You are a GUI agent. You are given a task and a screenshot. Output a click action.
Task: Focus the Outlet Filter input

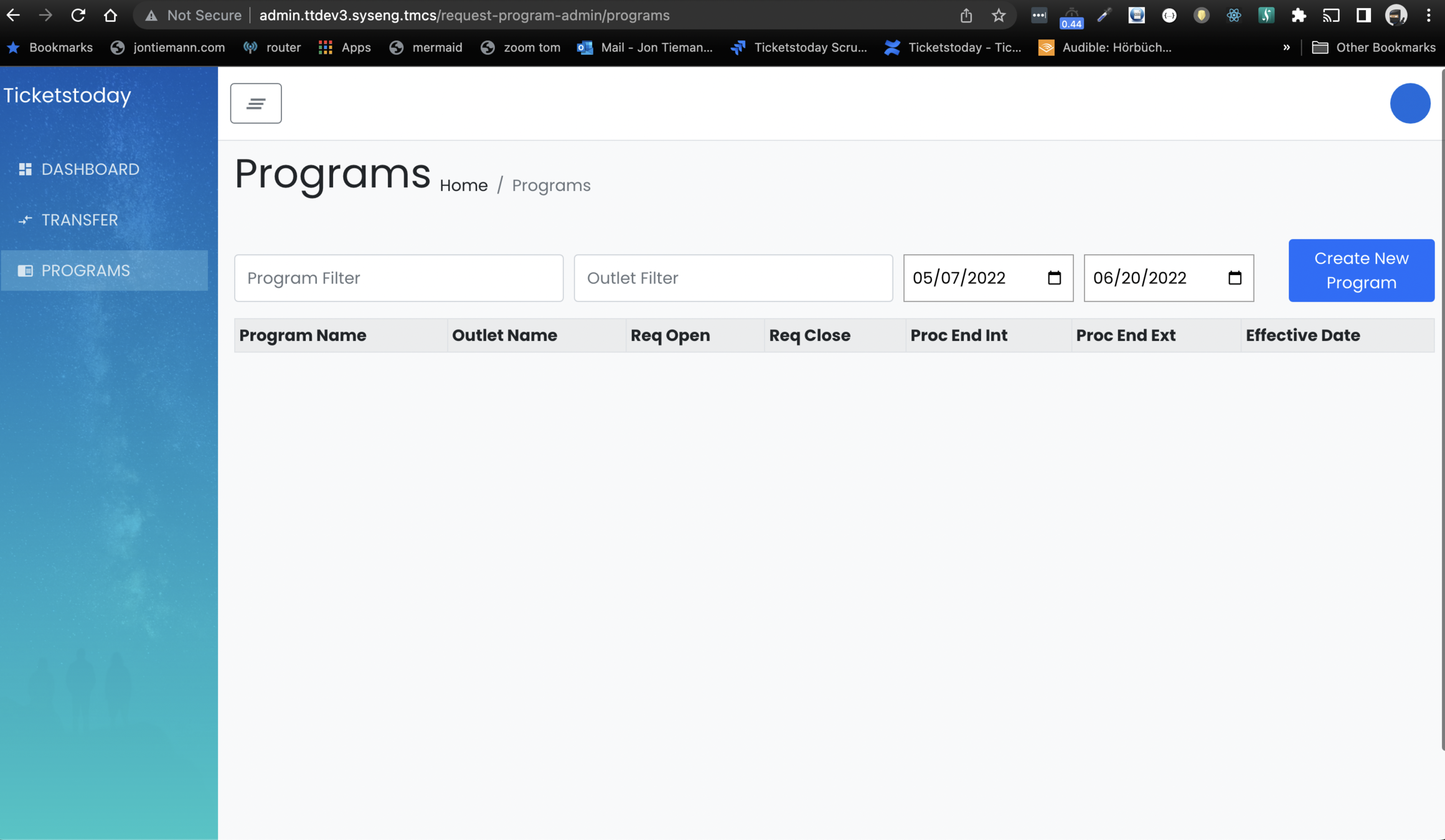click(x=733, y=278)
